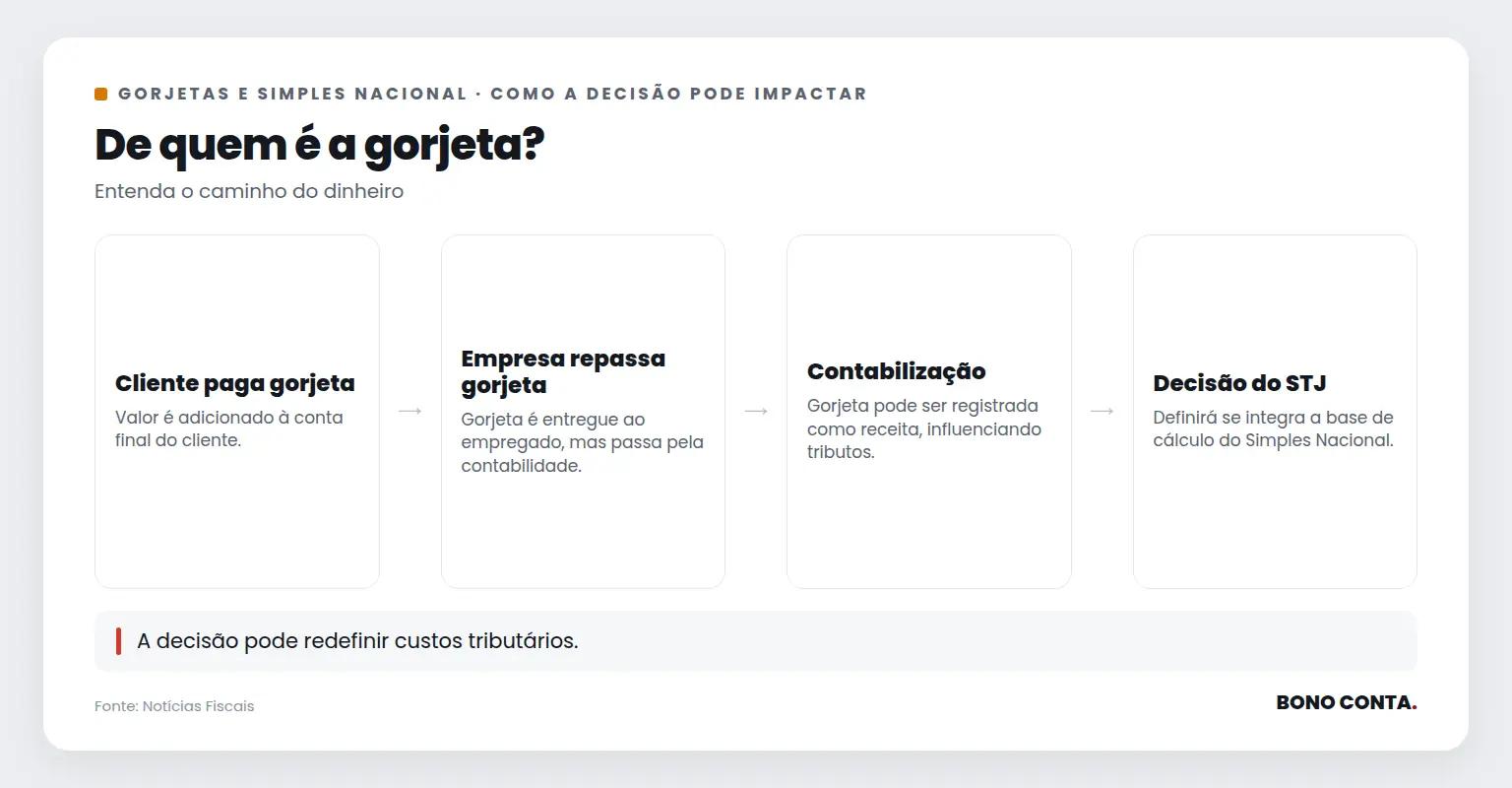Screen dimensions: 1512x788
Task: Select the "Empresa repassa gorjeta" heading
Action: 563,371
